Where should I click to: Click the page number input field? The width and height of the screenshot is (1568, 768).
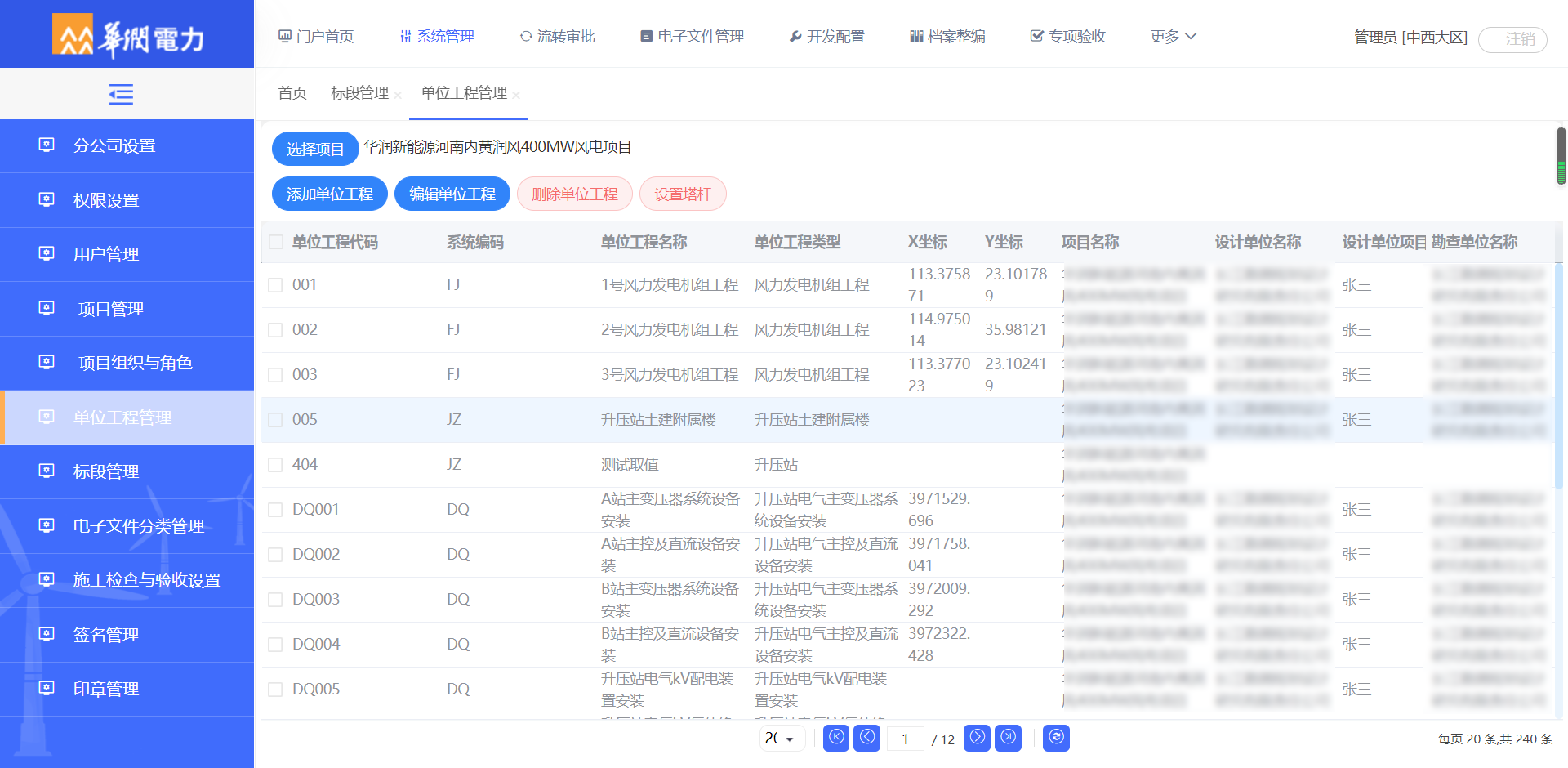click(905, 739)
